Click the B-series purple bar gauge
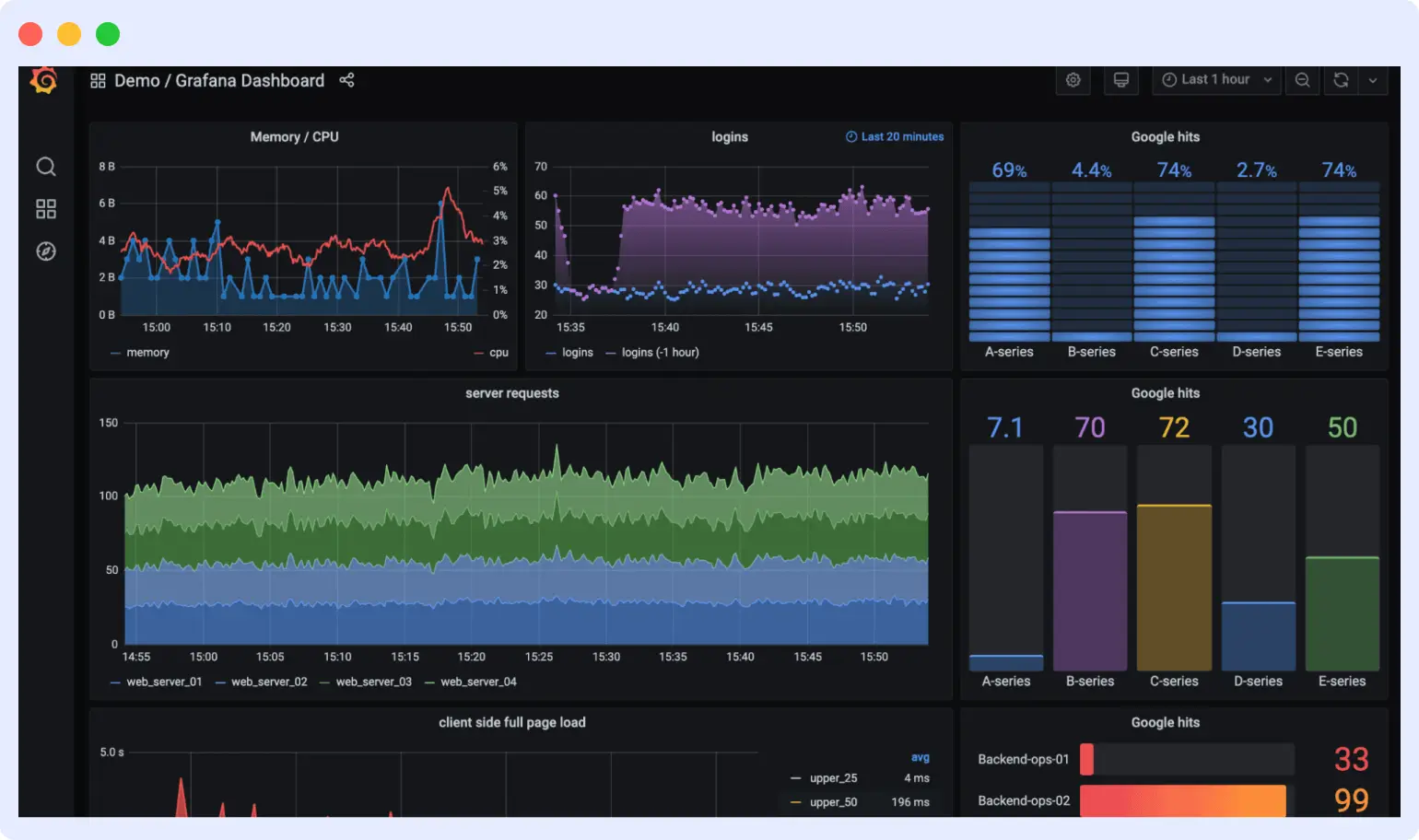Screen dimensions: 1419x840 click(x=1090, y=591)
